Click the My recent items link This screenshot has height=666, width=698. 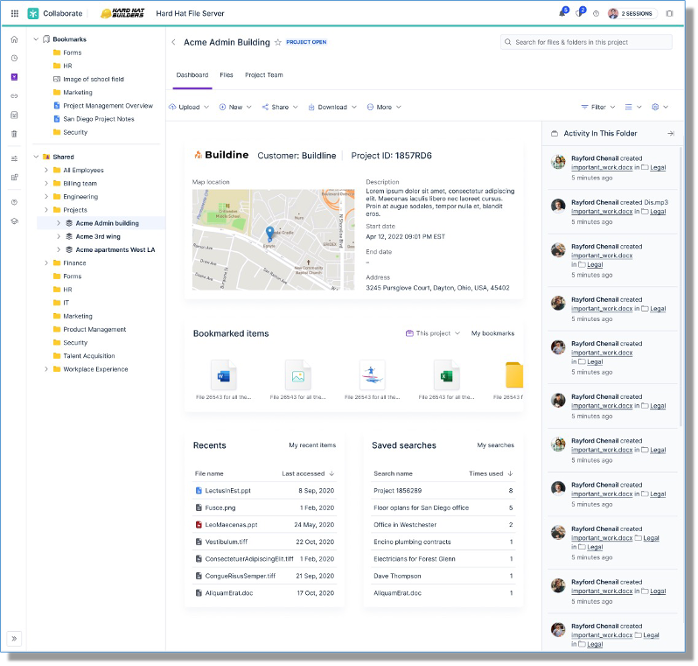(x=312, y=445)
